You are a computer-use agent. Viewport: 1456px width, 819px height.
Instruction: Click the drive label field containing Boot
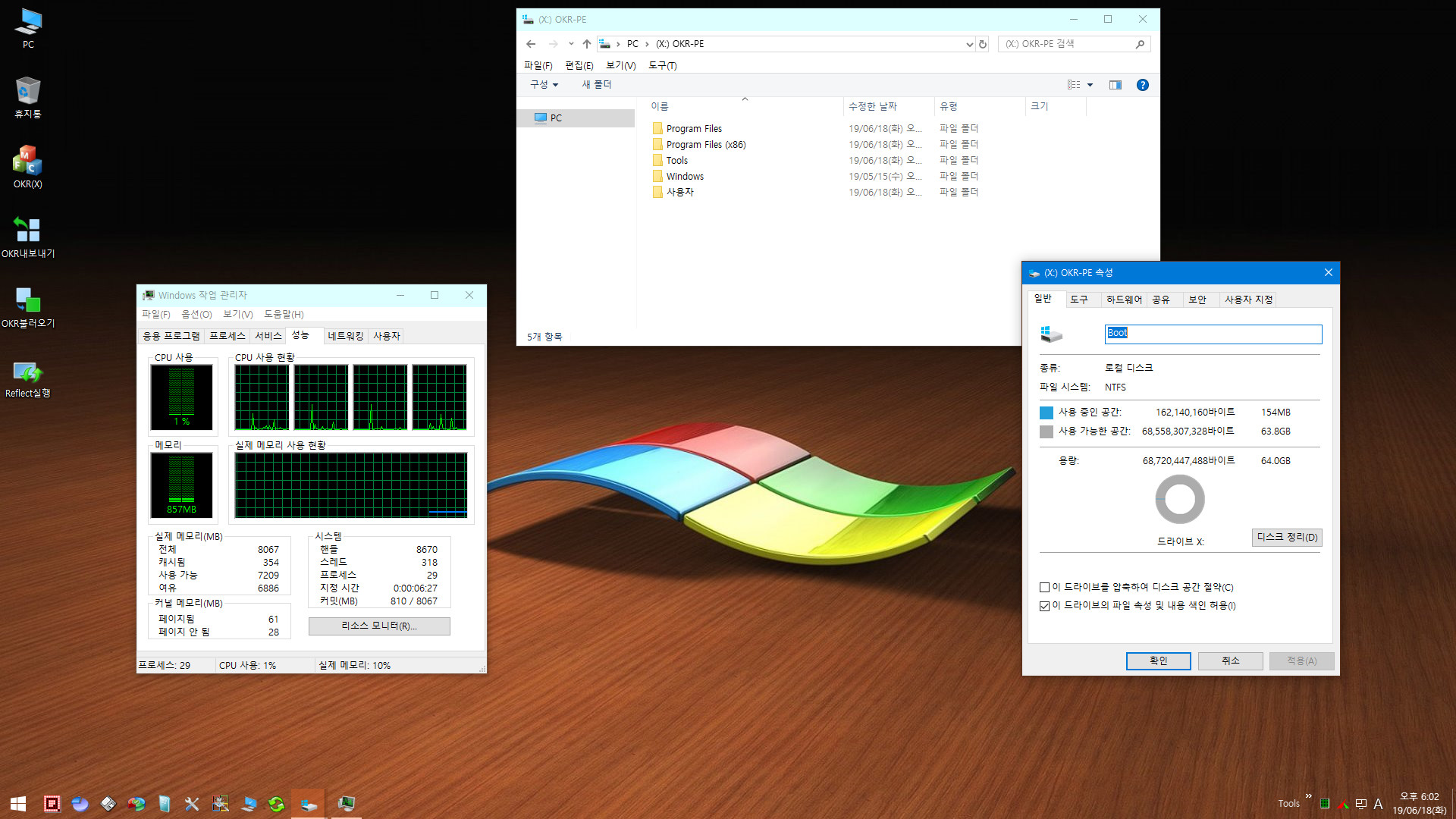(1213, 334)
